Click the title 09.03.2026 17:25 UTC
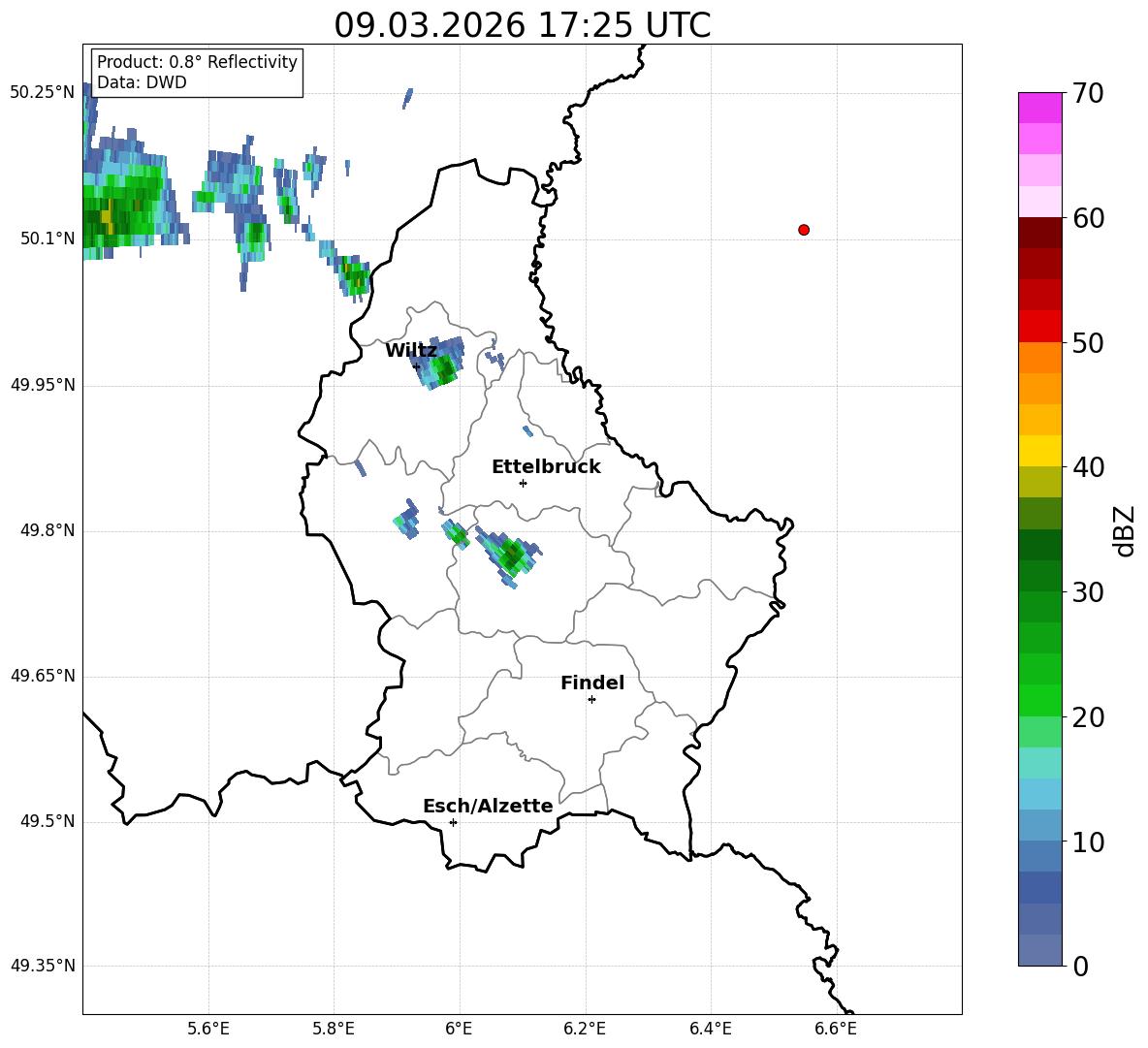Image resolution: width=1148 pixels, height=1048 pixels. [x=522, y=25]
